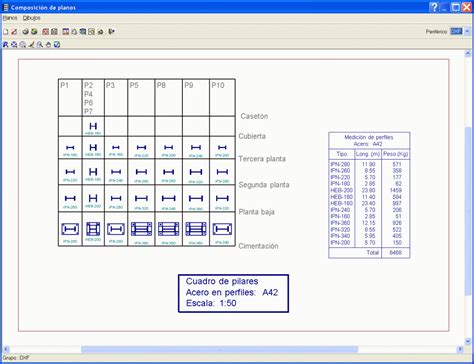This screenshot has height=364, width=474.
Task: Click the horizontal scrollbar right arrow
Action: [x=460, y=349]
